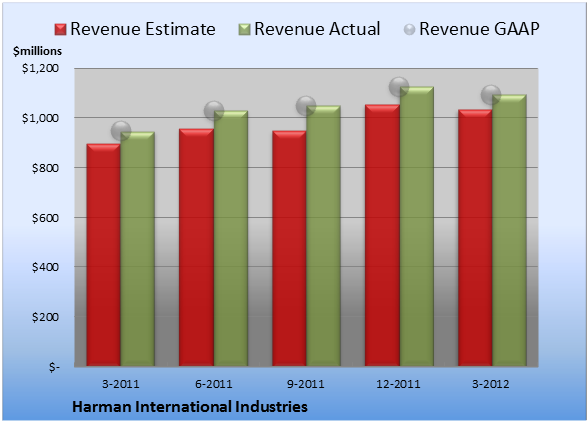Click the 3-2012 axis label

click(x=491, y=384)
